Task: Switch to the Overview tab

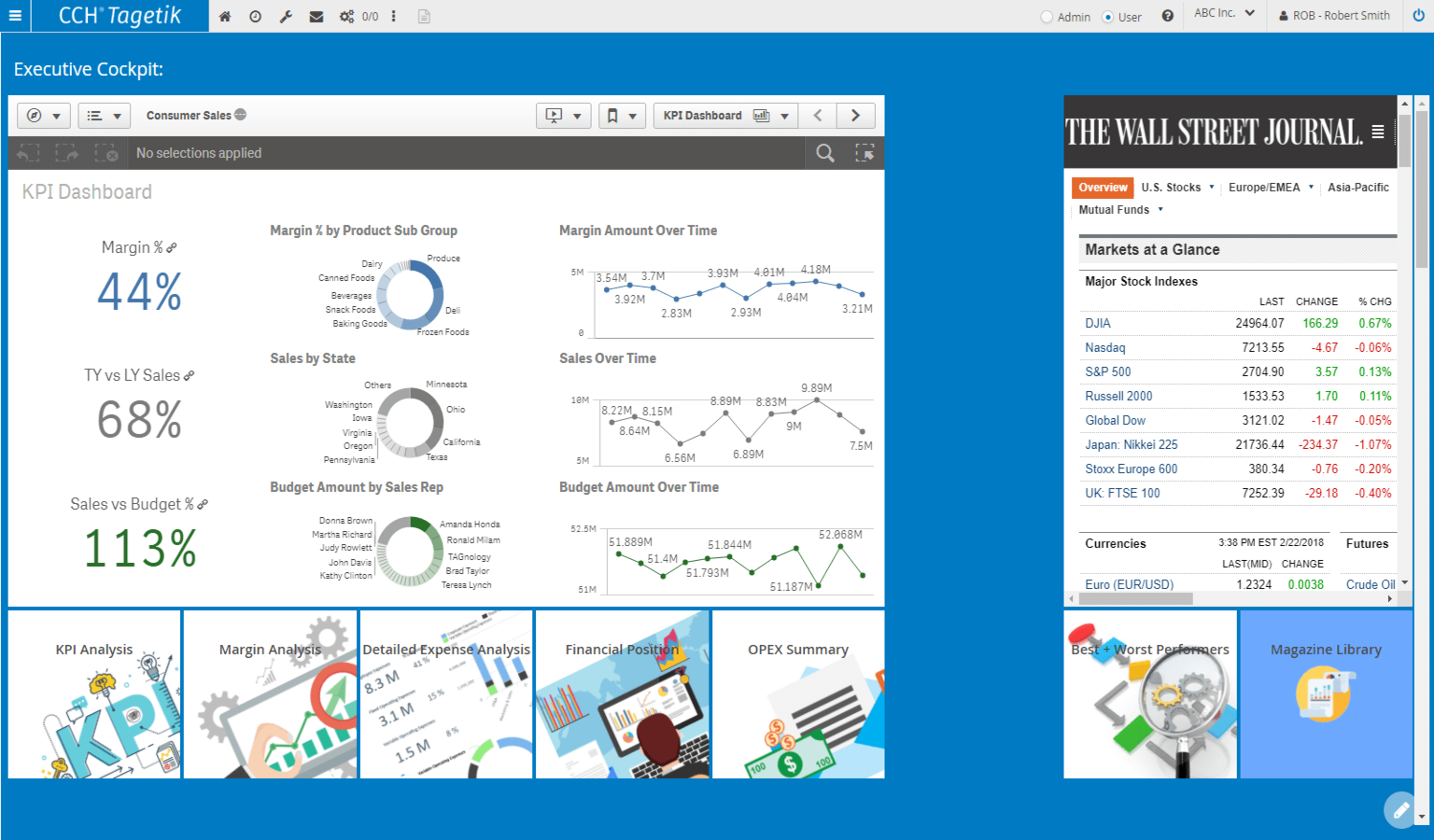Action: pyautogui.click(x=1103, y=188)
